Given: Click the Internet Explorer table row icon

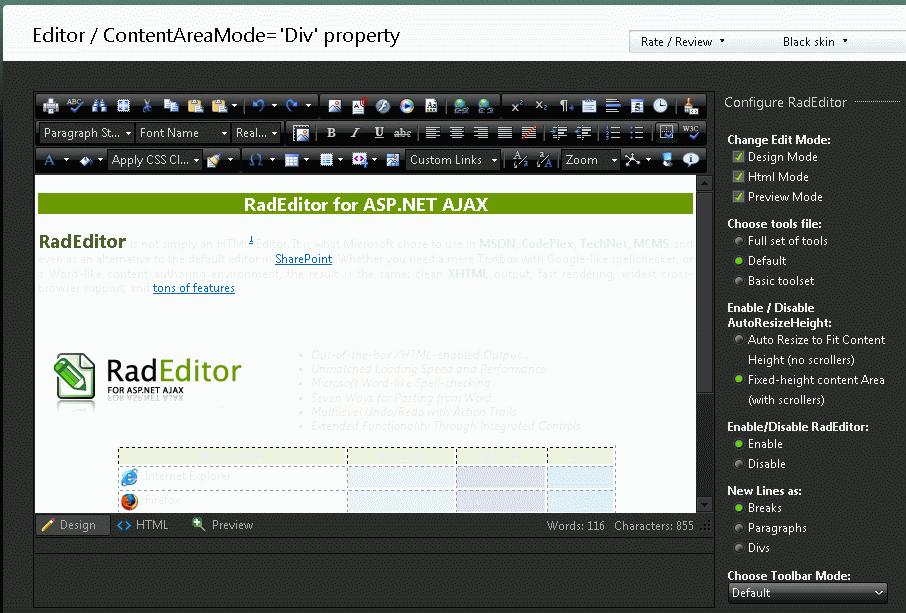Looking at the screenshot, I should tap(129, 477).
